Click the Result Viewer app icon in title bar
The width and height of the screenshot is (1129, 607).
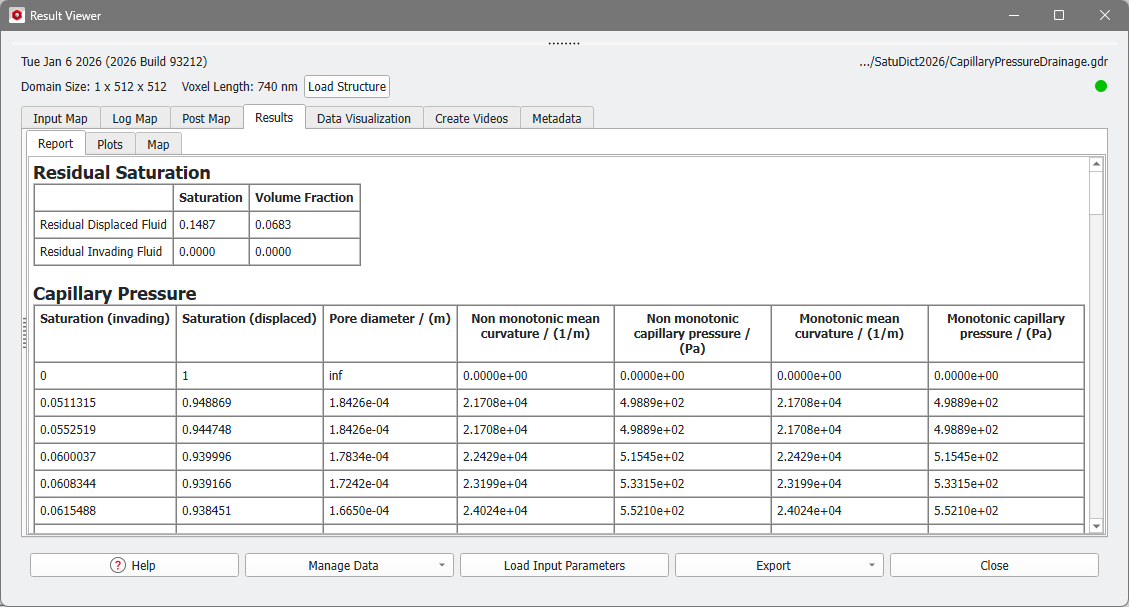click(x=16, y=16)
